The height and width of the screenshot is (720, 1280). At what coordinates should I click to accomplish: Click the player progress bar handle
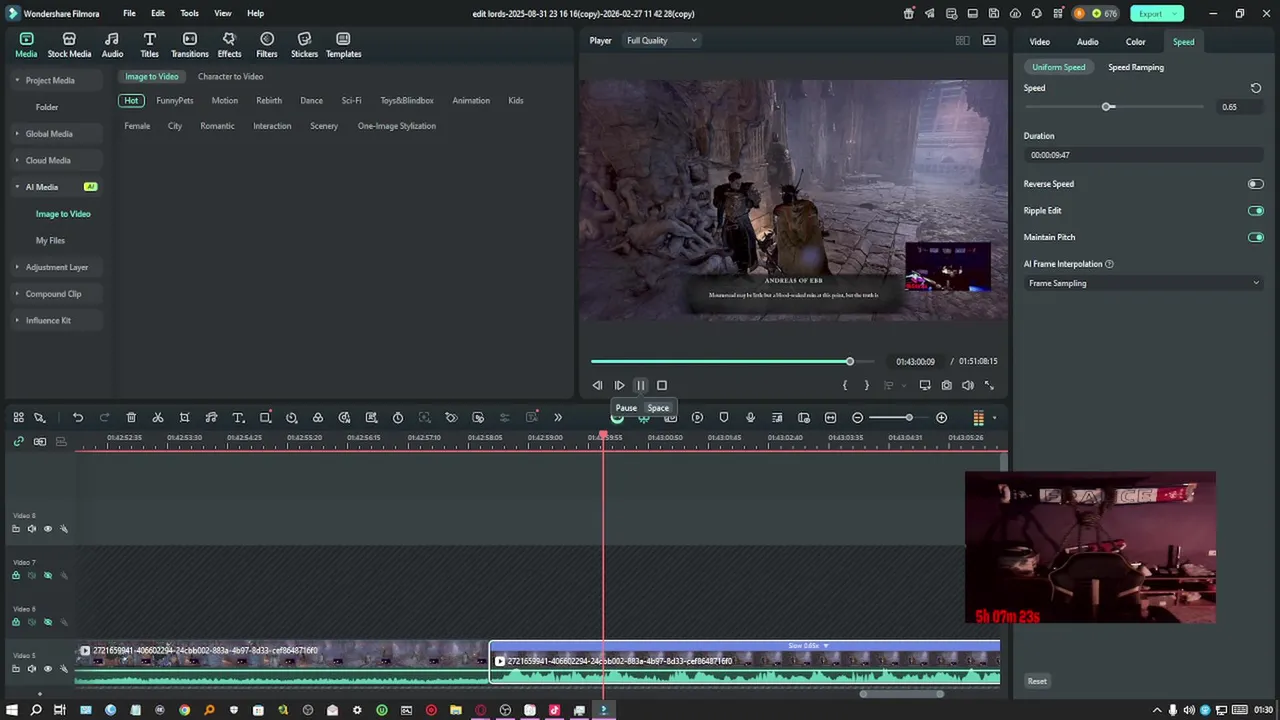(849, 361)
